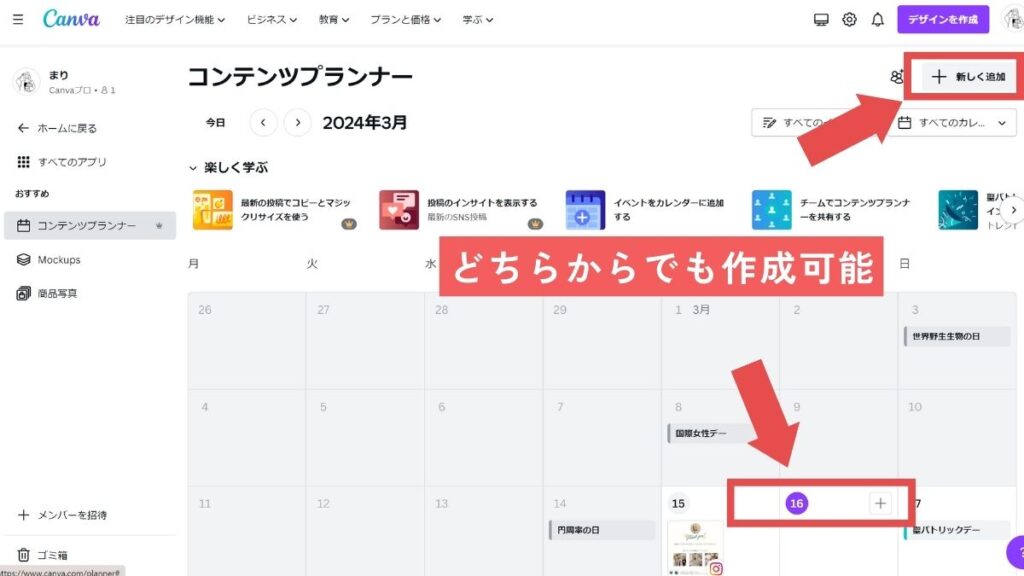The image size is (1024, 576).
Task: Open 投稿のインサイトを表示する card
Action: tap(462, 210)
